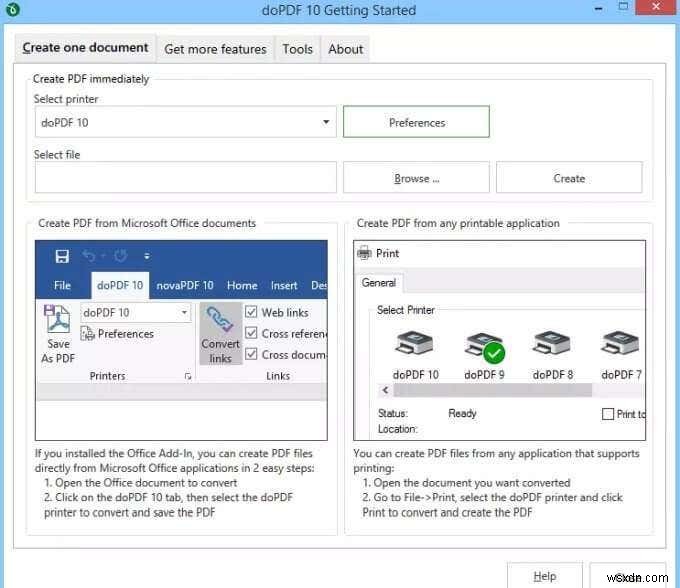Click the Convert links icon
The width and height of the screenshot is (680, 588).
point(220,319)
